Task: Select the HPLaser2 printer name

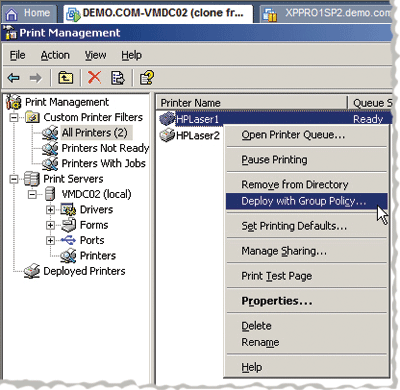Action: tap(198, 135)
